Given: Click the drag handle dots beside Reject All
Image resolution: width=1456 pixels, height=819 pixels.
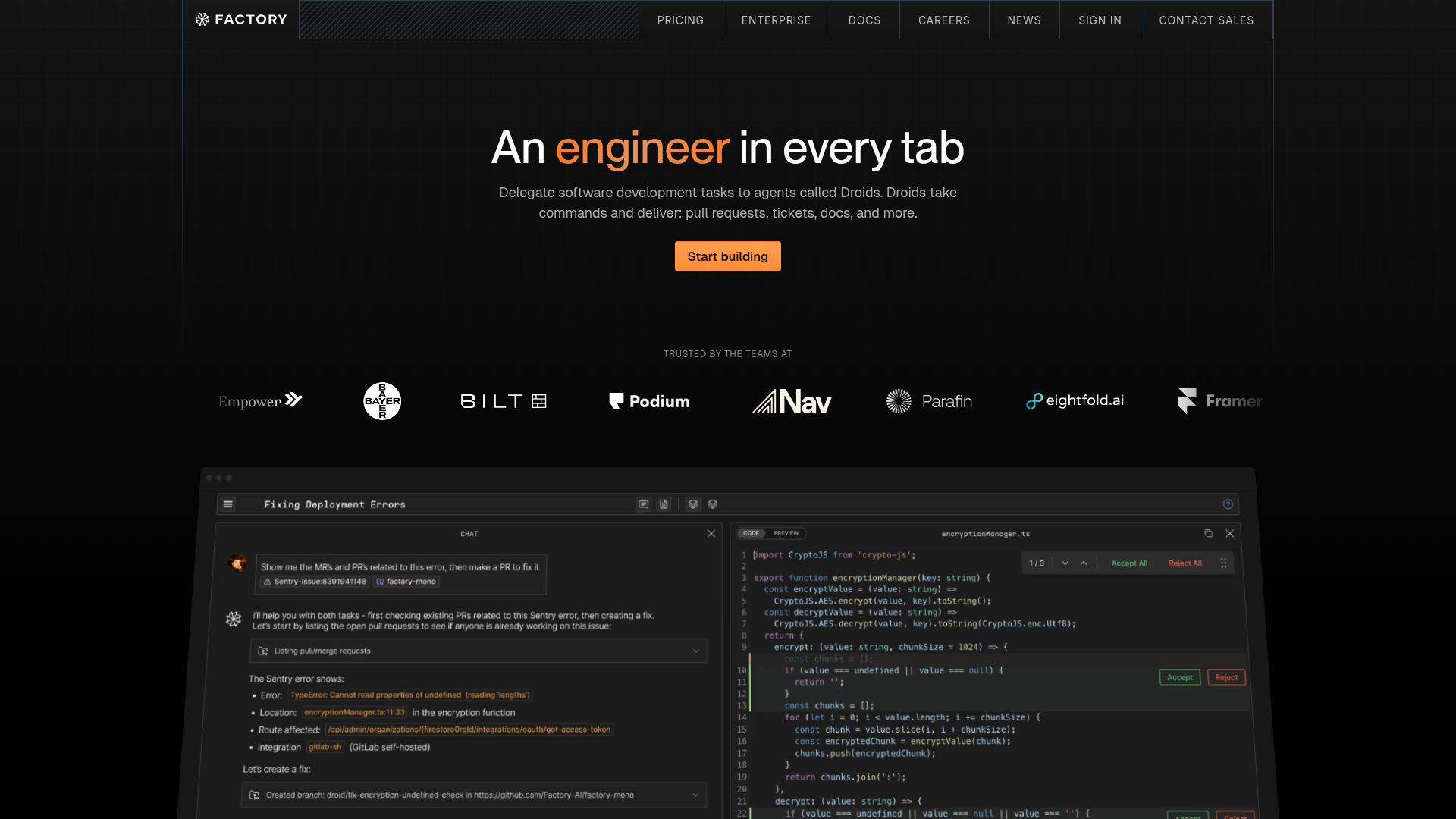Looking at the screenshot, I should (1223, 563).
